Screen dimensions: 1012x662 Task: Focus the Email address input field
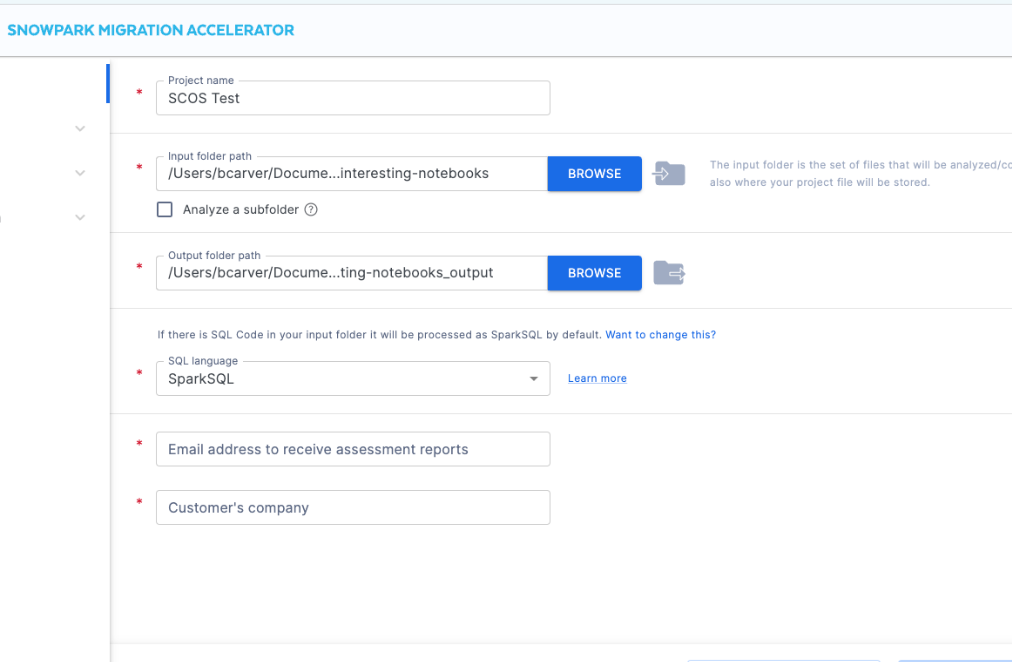click(352, 450)
